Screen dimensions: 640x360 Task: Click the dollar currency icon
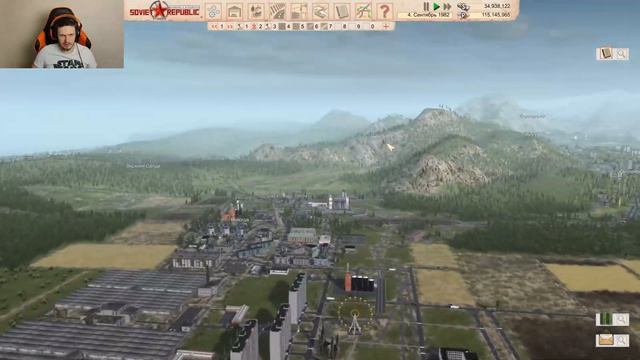pos(463,15)
